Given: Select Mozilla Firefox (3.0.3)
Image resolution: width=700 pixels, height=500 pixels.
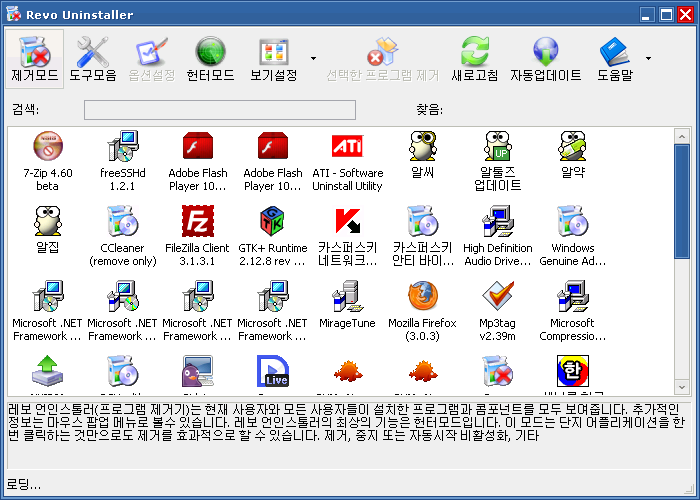Looking at the screenshot, I should pos(422,312).
